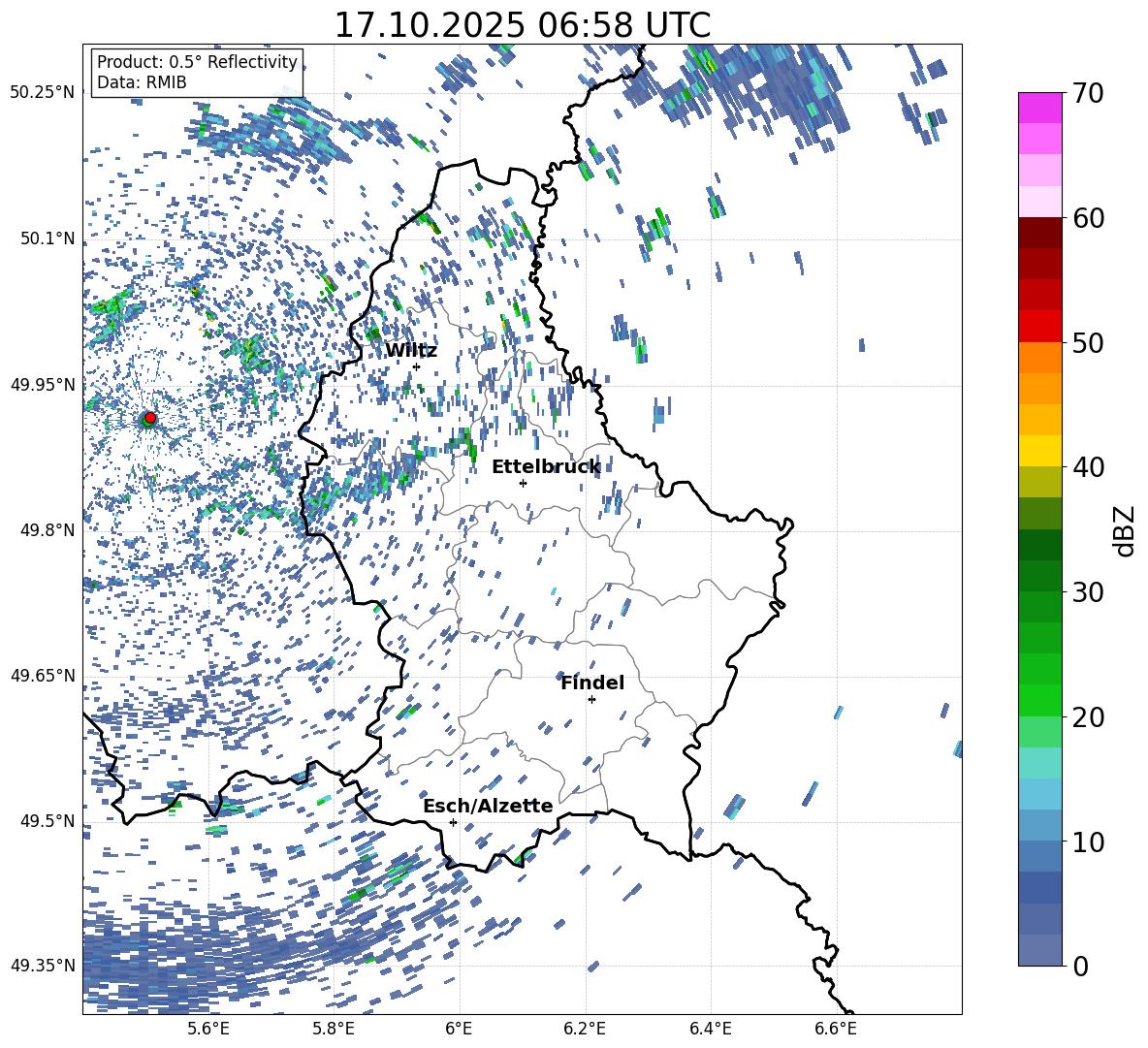Click the Findel station cross marker
1148x1048 pixels.
pyautogui.click(x=591, y=700)
